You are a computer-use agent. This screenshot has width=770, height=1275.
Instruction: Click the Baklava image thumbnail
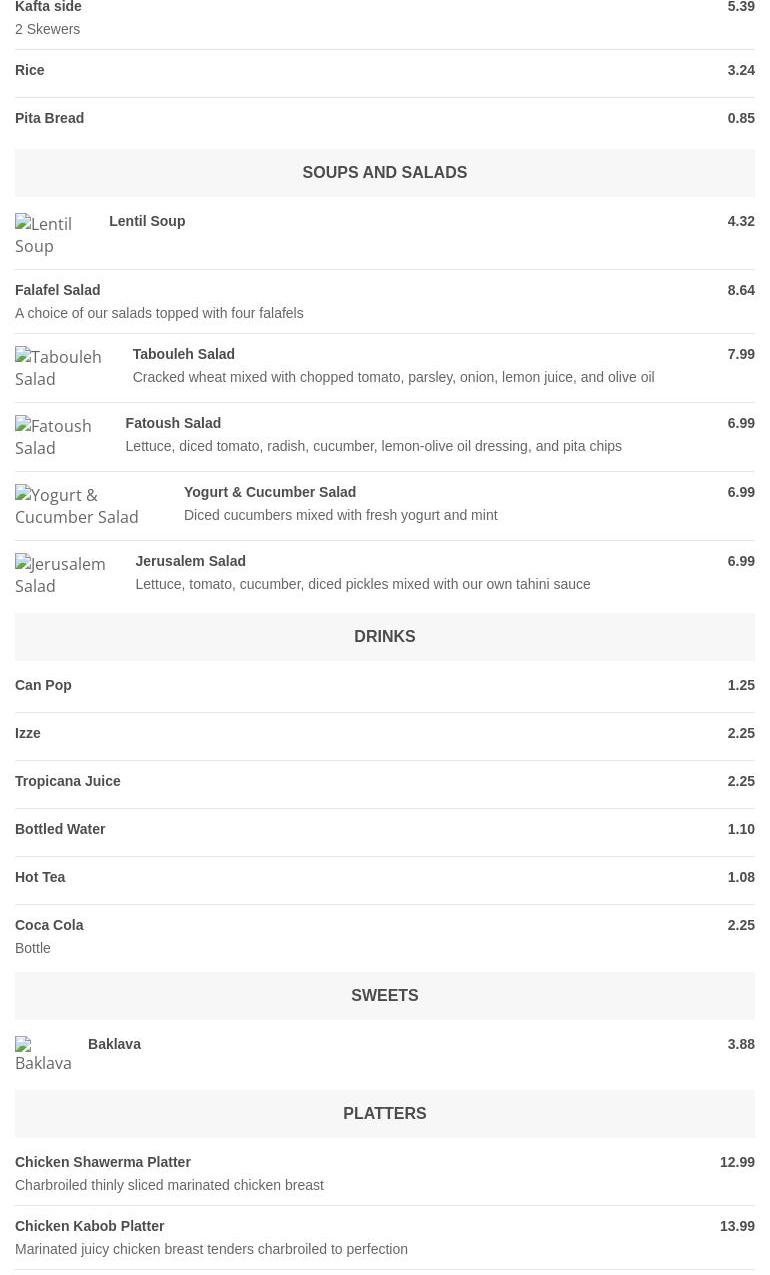[x=44, y=1055]
